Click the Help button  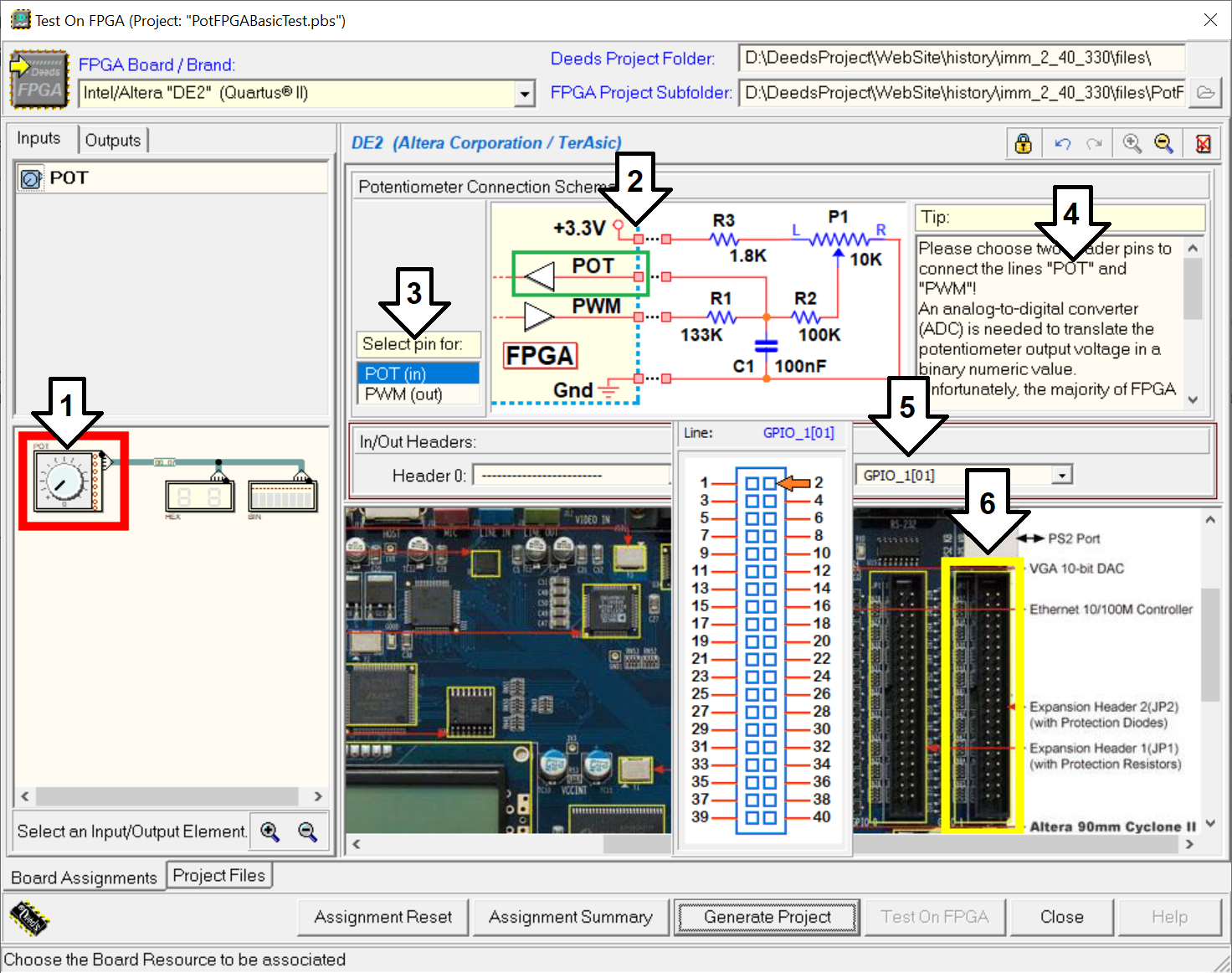(x=1169, y=917)
